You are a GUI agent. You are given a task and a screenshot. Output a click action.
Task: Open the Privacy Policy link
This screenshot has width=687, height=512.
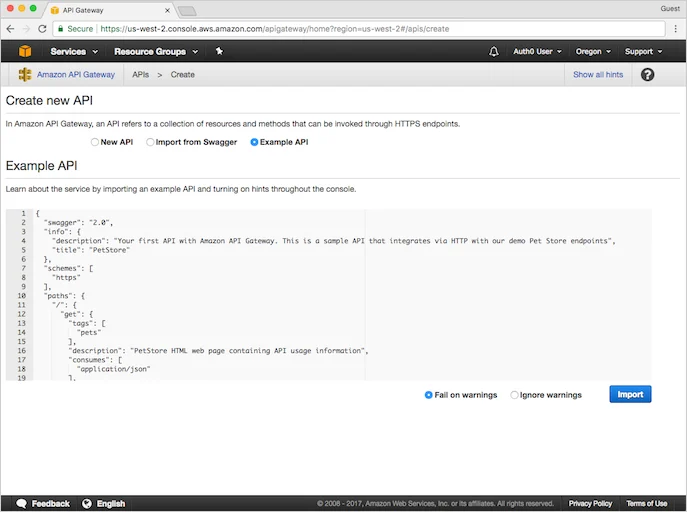click(x=590, y=503)
